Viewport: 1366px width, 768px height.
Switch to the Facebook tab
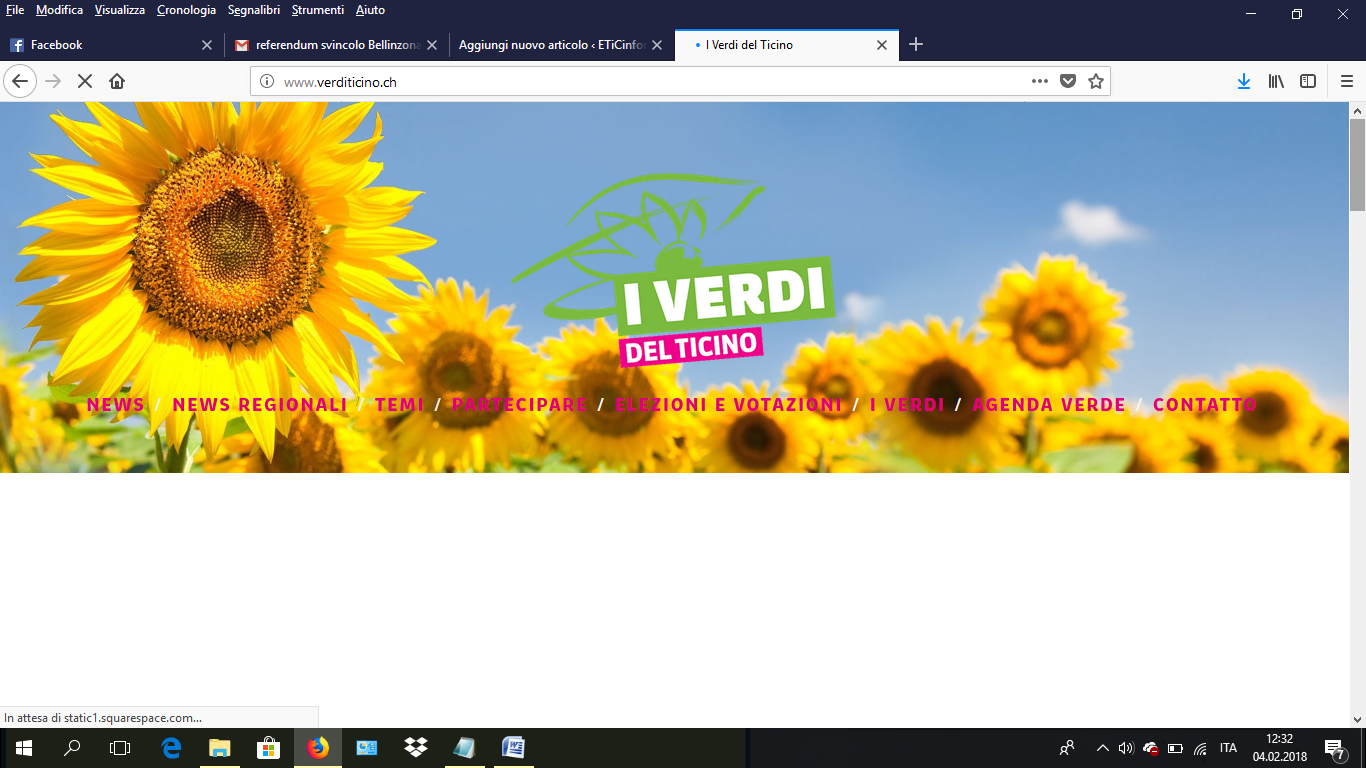tap(112, 45)
